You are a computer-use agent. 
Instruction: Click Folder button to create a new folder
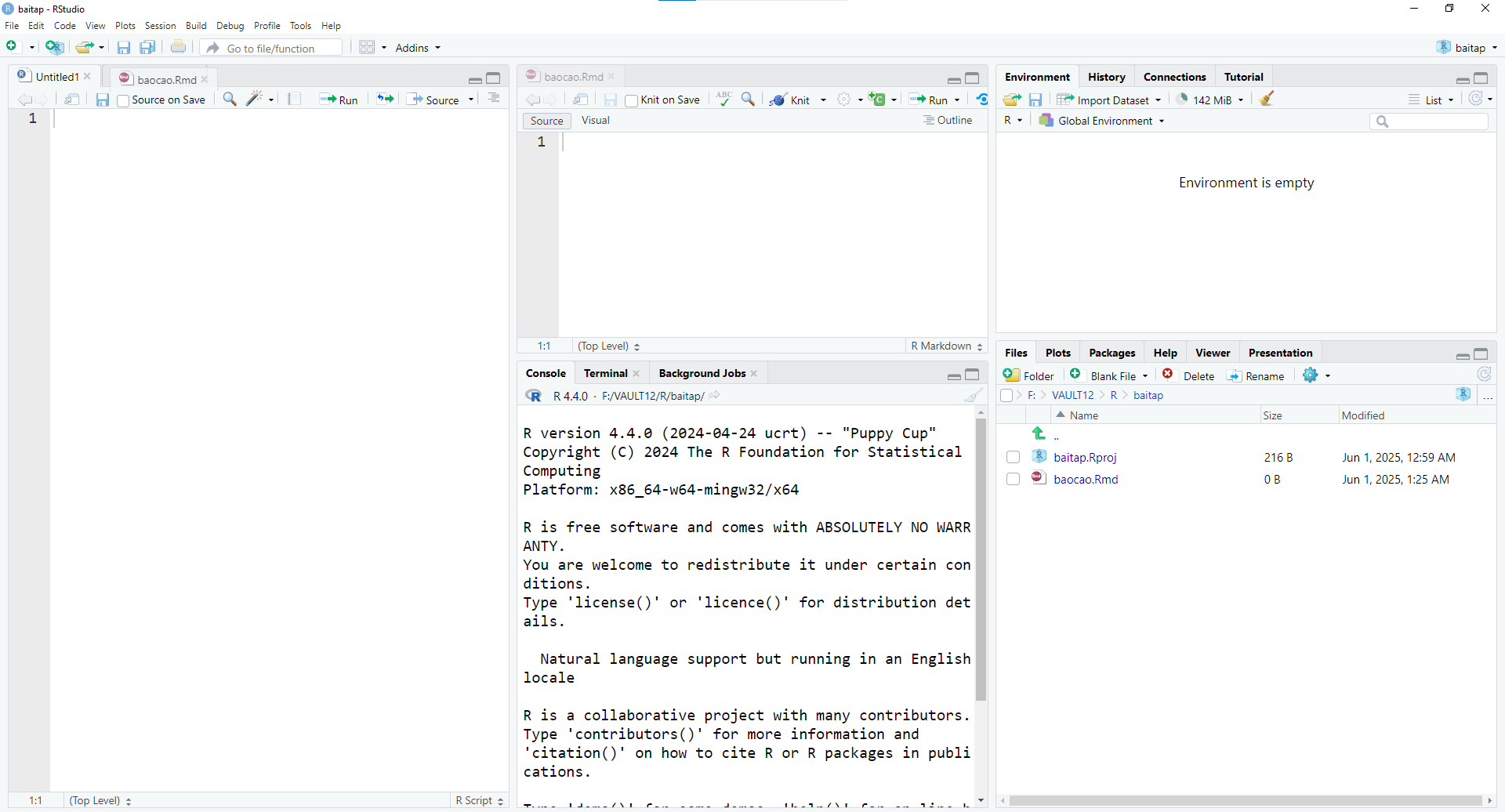pyautogui.click(x=1028, y=375)
